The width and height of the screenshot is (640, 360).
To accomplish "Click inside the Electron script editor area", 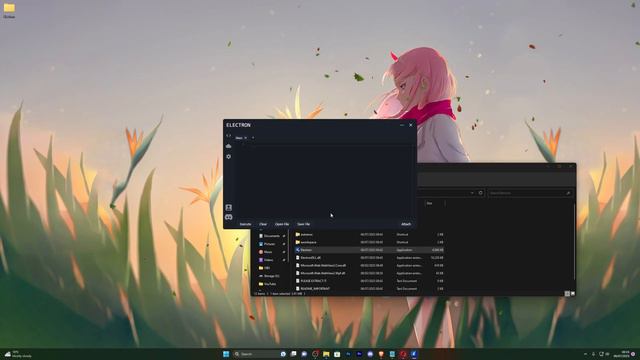I will pyautogui.click(x=324, y=182).
